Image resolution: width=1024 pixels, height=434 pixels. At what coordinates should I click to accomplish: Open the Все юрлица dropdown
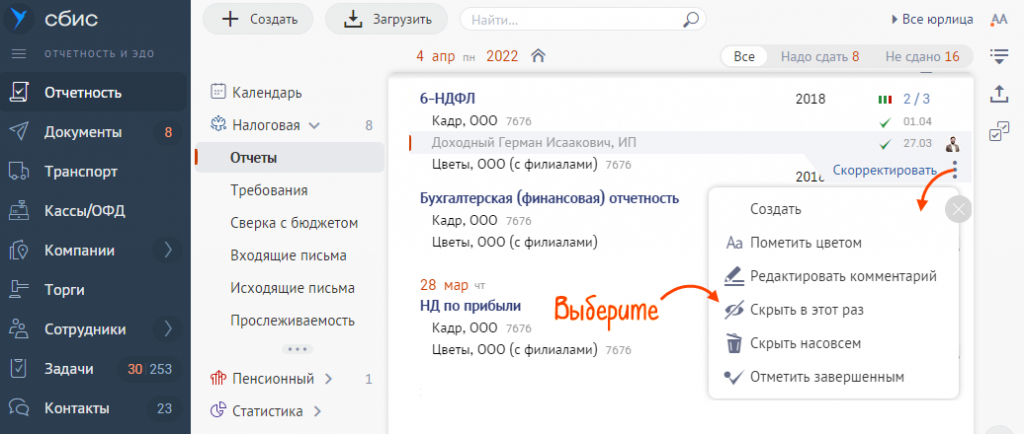coord(932,20)
